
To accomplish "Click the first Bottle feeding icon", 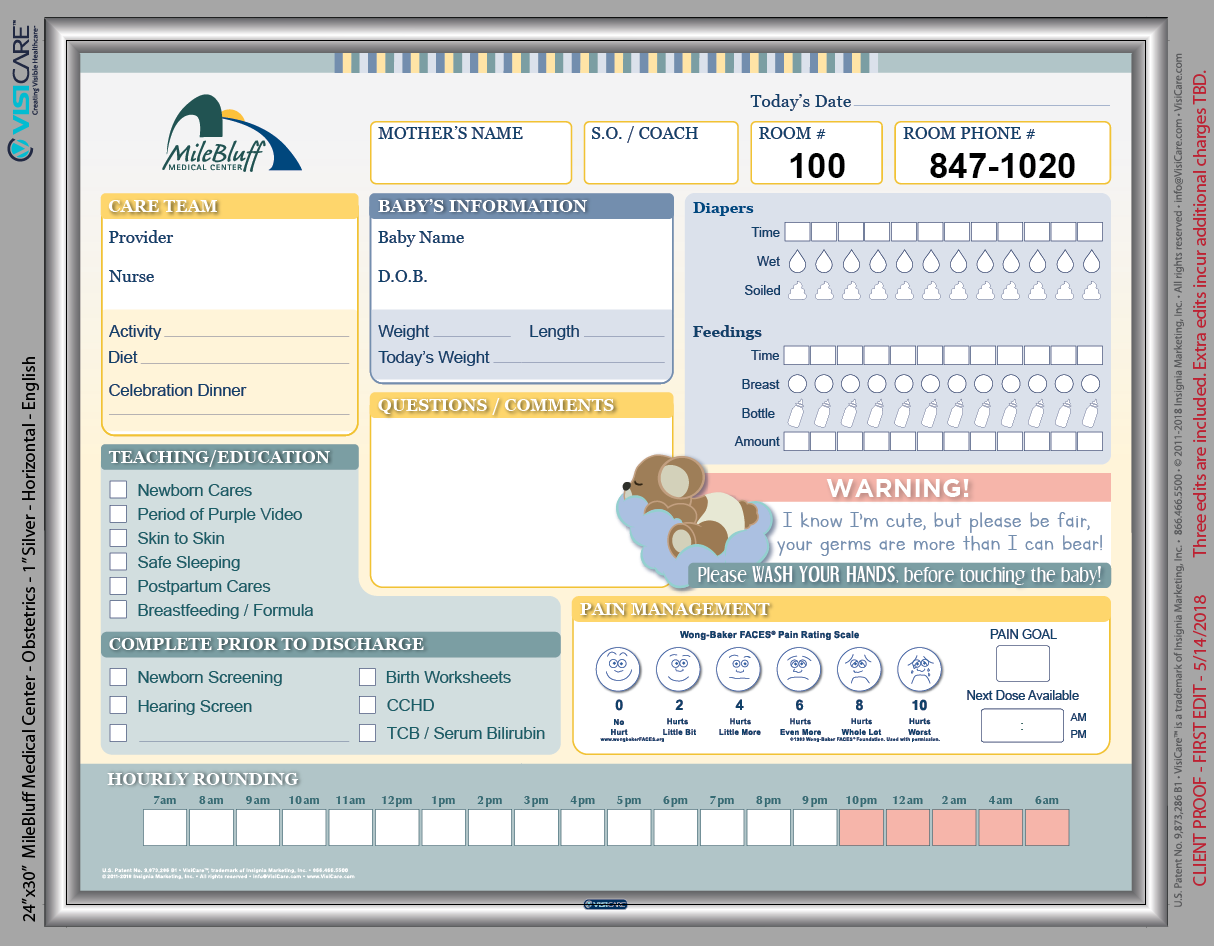I will coord(797,413).
